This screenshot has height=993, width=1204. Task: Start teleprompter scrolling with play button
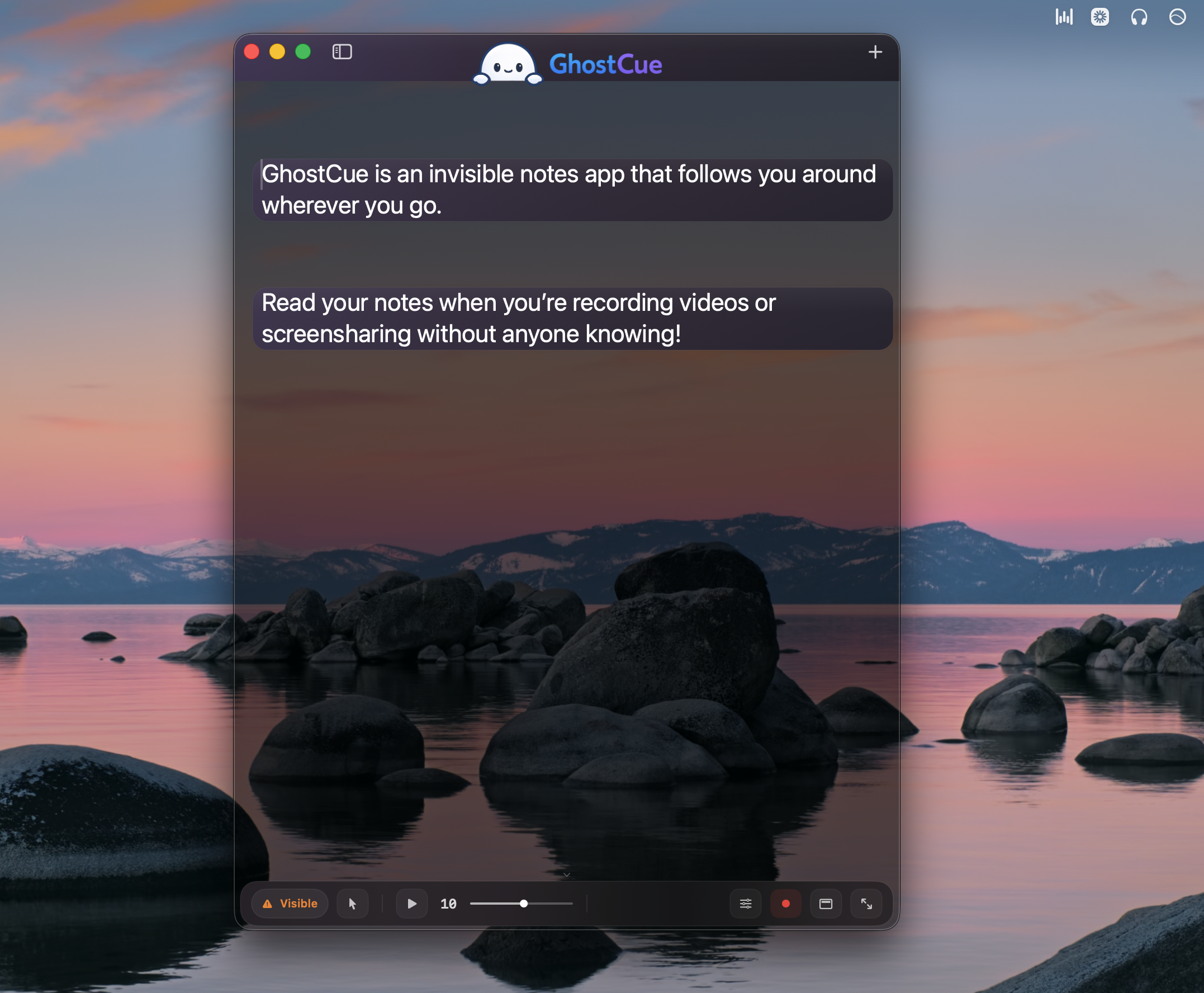pyautogui.click(x=411, y=903)
